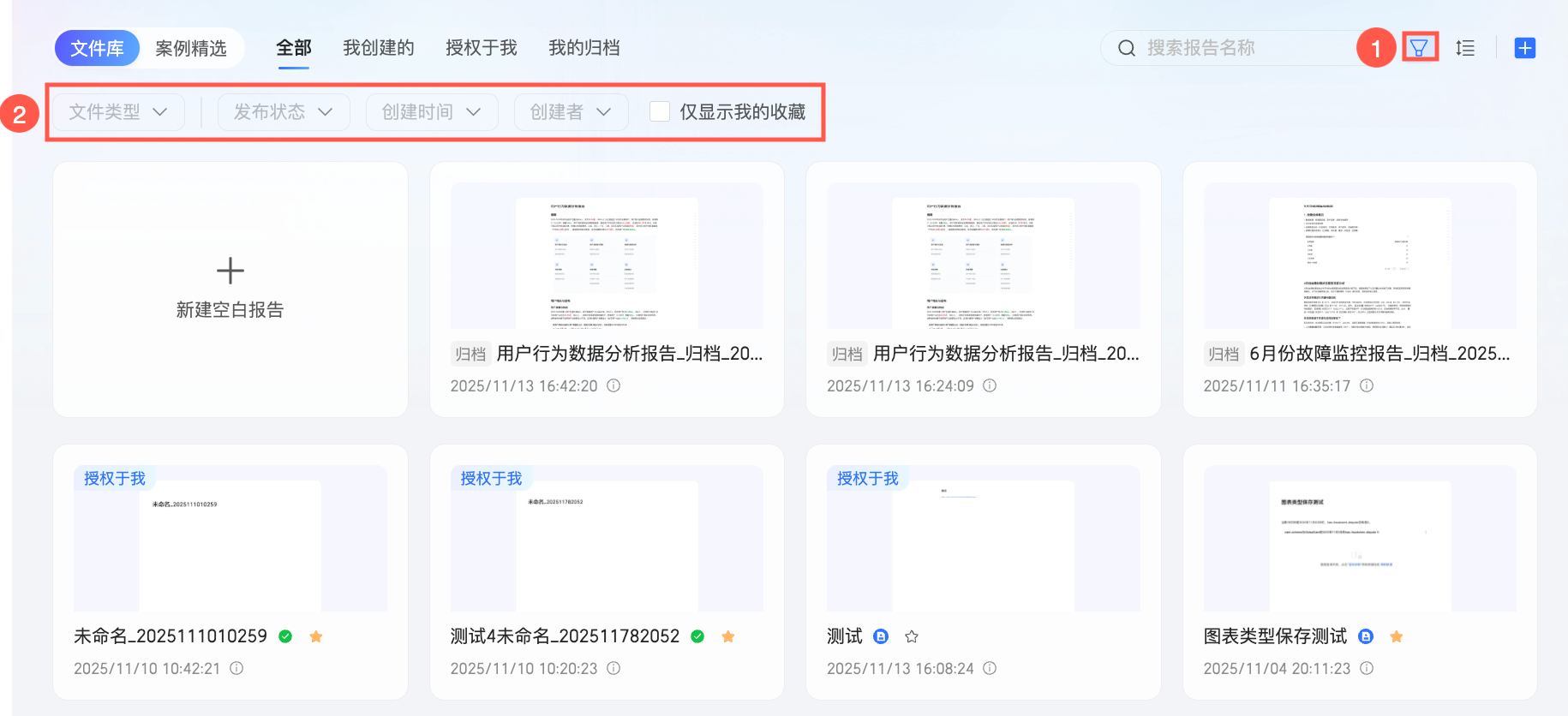
Task: Click timestamp 2025/11/10 10:20:23
Action: [524, 669]
